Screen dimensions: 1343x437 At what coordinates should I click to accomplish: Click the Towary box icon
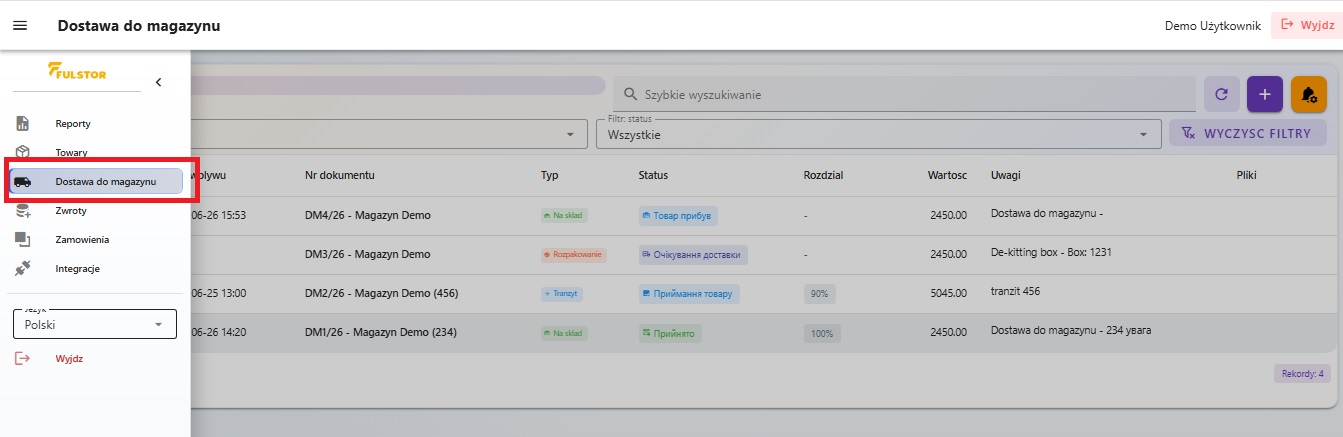pos(22,152)
